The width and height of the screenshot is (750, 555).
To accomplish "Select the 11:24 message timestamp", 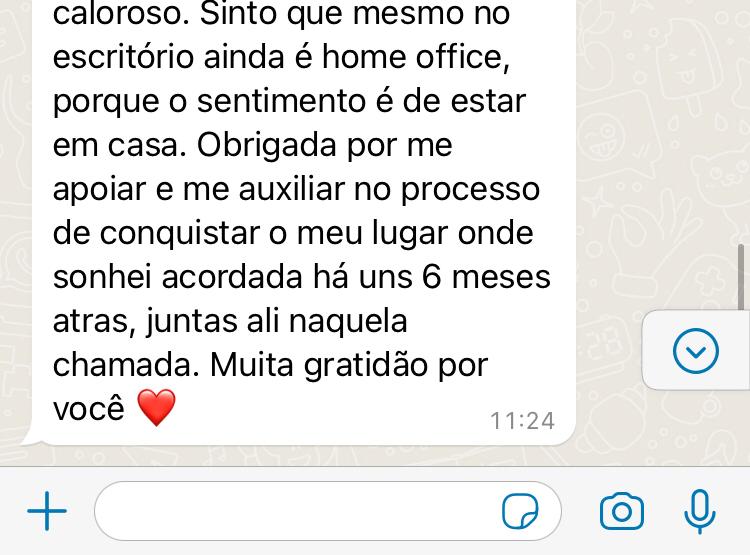I will click(x=522, y=422).
